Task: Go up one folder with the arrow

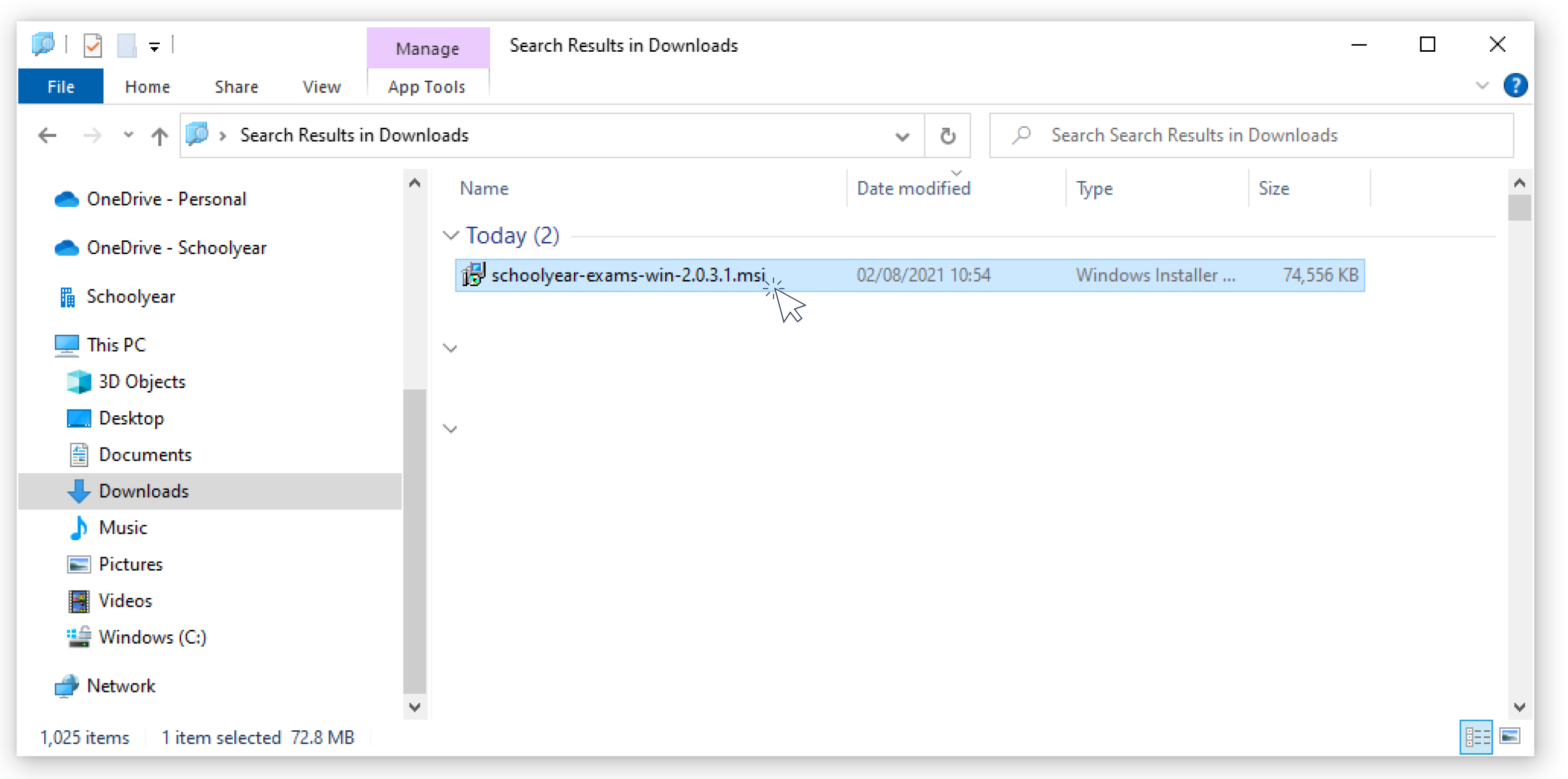Action: [159, 135]
